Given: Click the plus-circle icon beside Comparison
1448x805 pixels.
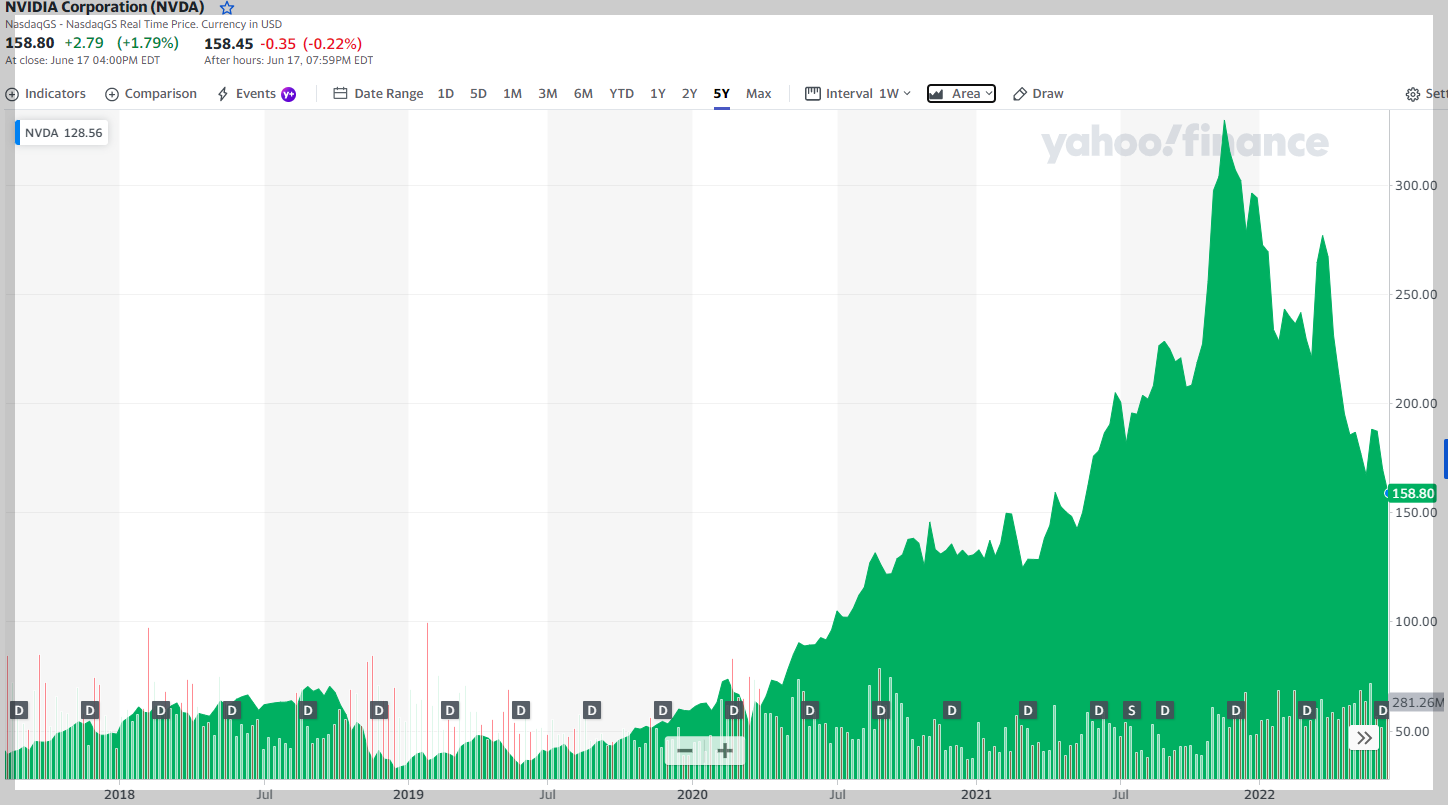Looking at the screenshot, I should click(112, 94).
